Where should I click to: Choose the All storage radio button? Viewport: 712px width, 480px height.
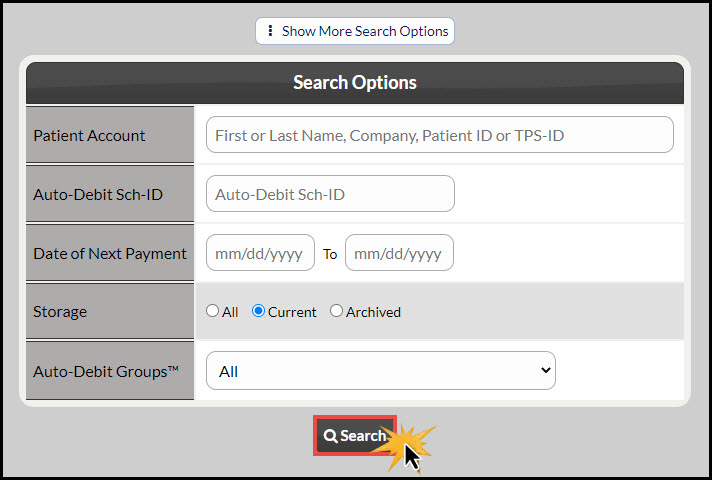click(x=212, y=311)
